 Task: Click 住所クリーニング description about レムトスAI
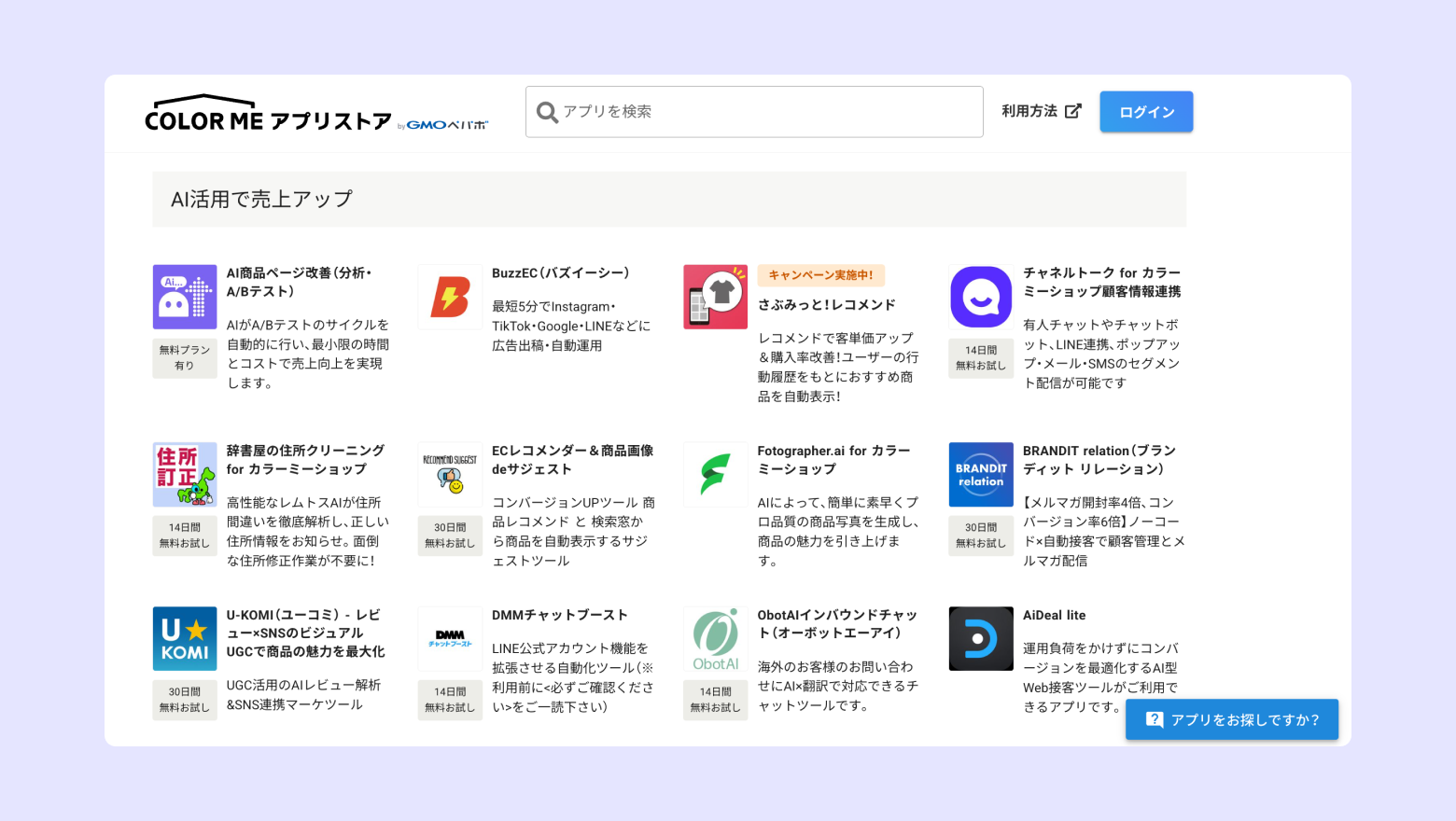[308, 532]
